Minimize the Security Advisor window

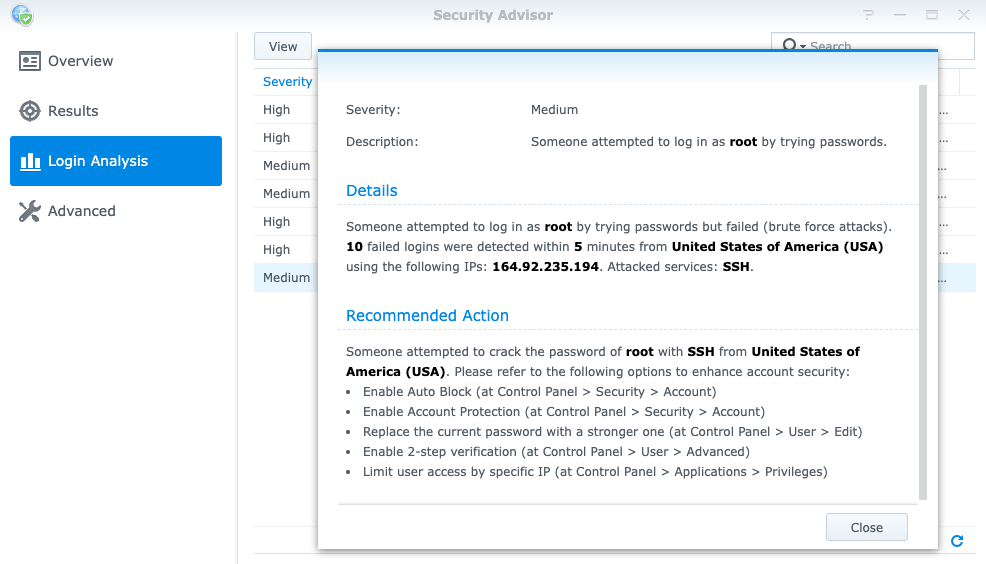coord(900,14)
